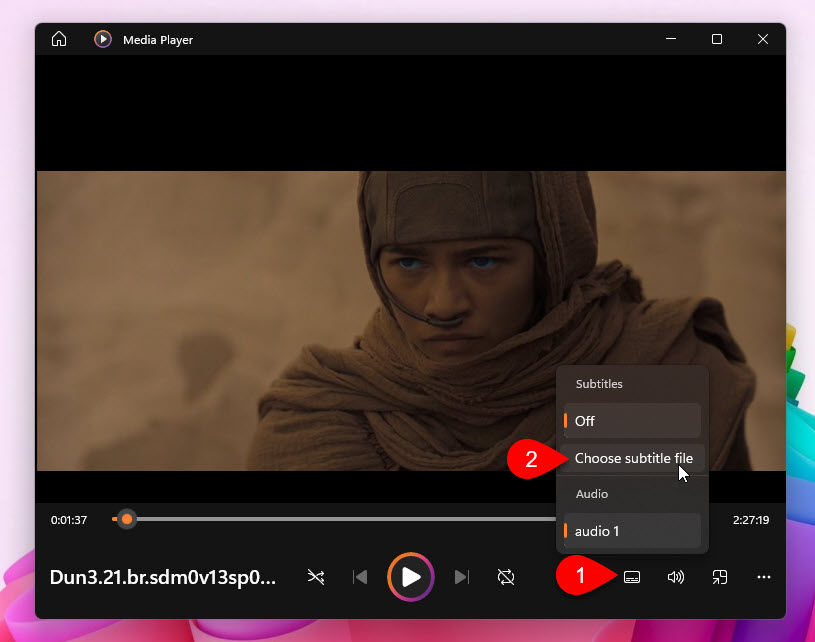The width and height of the screenshot is (815, 642).
Task: Open subtitles and audio menu
Action: click(632, 577)
